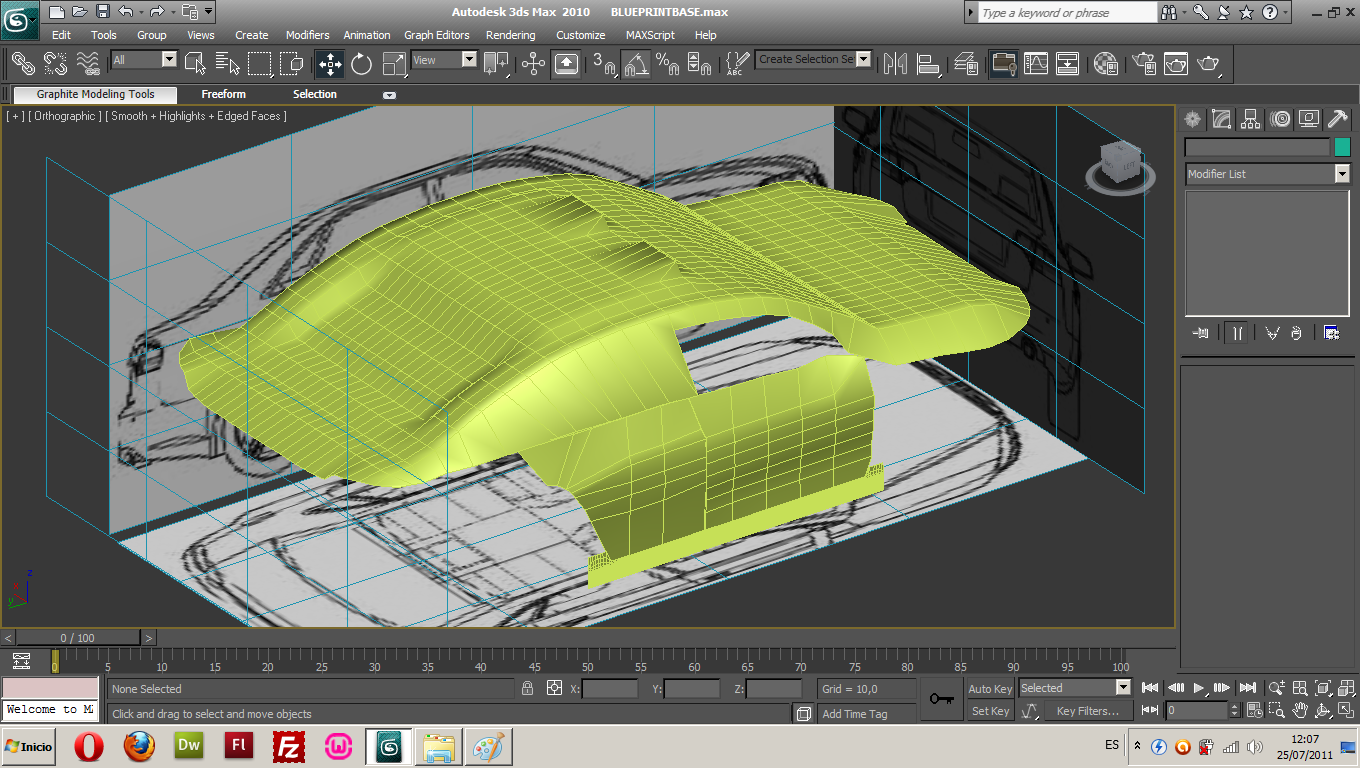Toggle Auto Key animation mode

click(990, 688)
